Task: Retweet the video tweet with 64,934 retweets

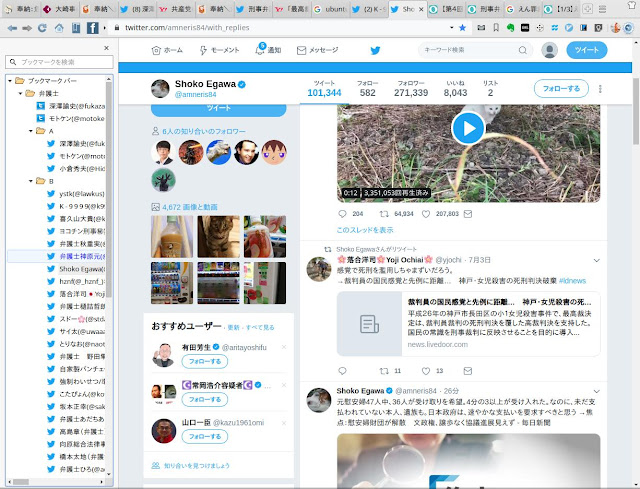Action: [x=384, y=214]
